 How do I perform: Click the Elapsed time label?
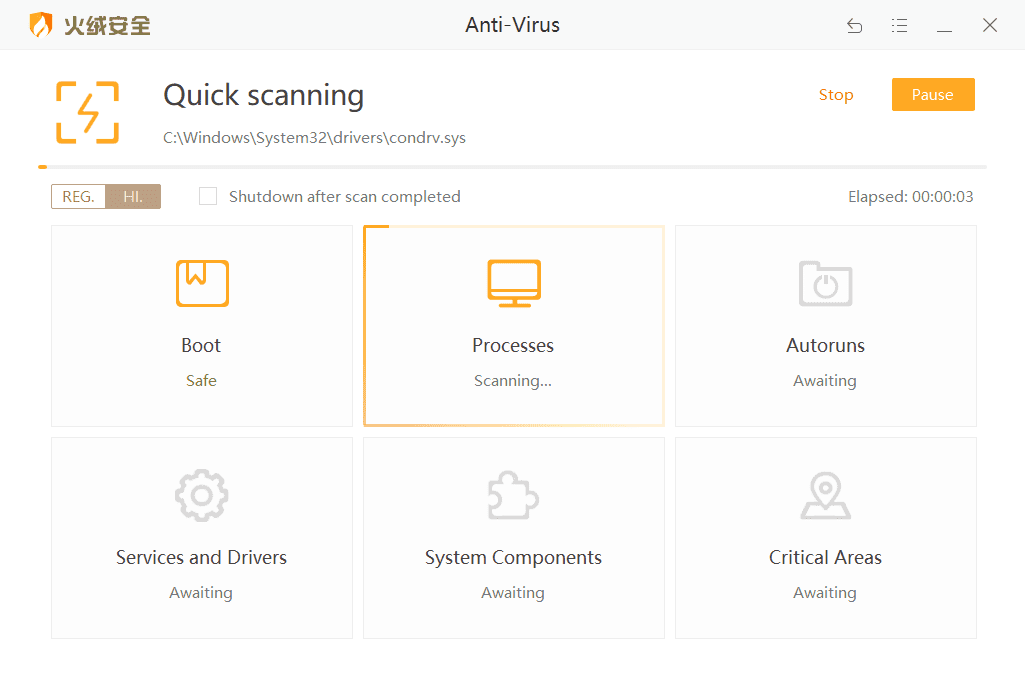click(910, 197)
